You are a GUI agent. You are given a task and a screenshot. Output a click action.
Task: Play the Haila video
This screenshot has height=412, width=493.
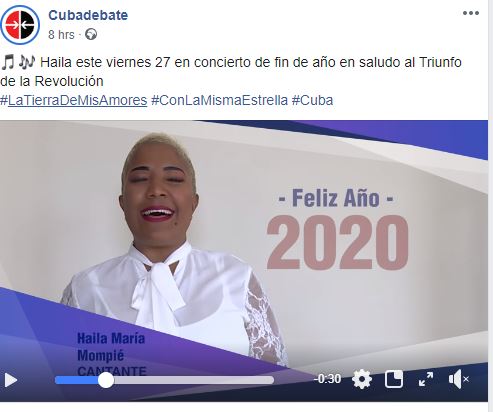pos(11,380)
